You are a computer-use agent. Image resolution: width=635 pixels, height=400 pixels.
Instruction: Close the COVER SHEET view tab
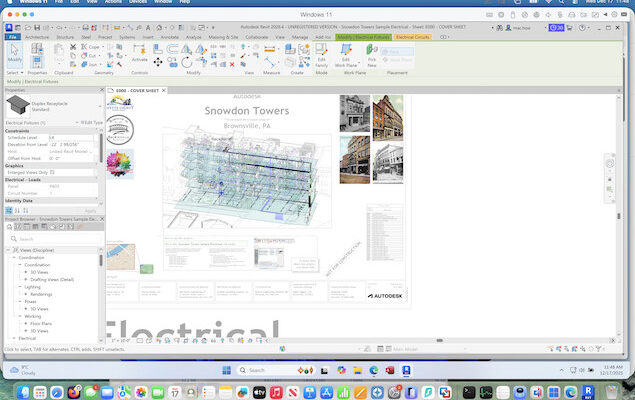[164, 90]
